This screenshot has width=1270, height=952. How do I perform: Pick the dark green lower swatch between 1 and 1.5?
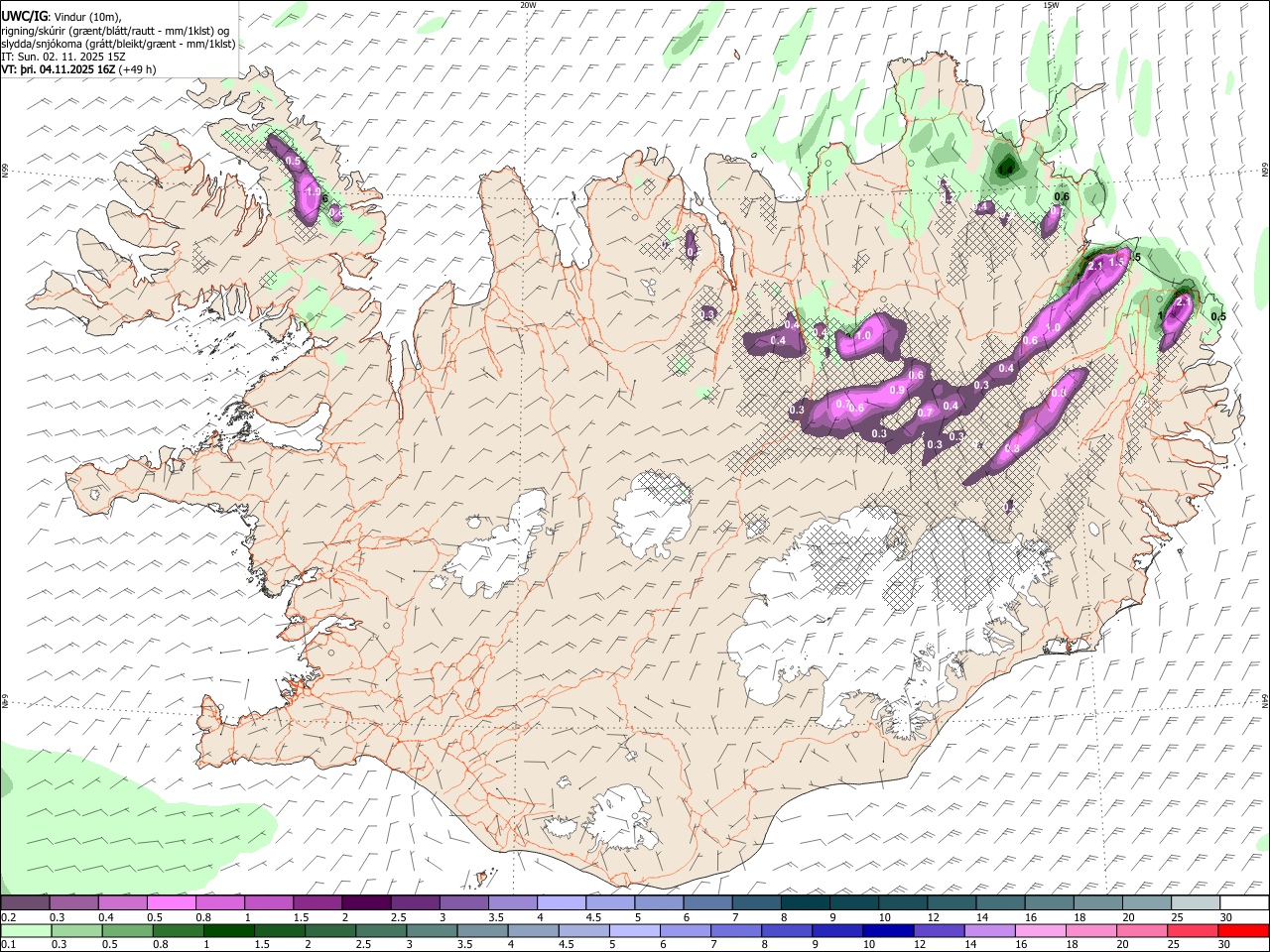click(x=229, y=930)
